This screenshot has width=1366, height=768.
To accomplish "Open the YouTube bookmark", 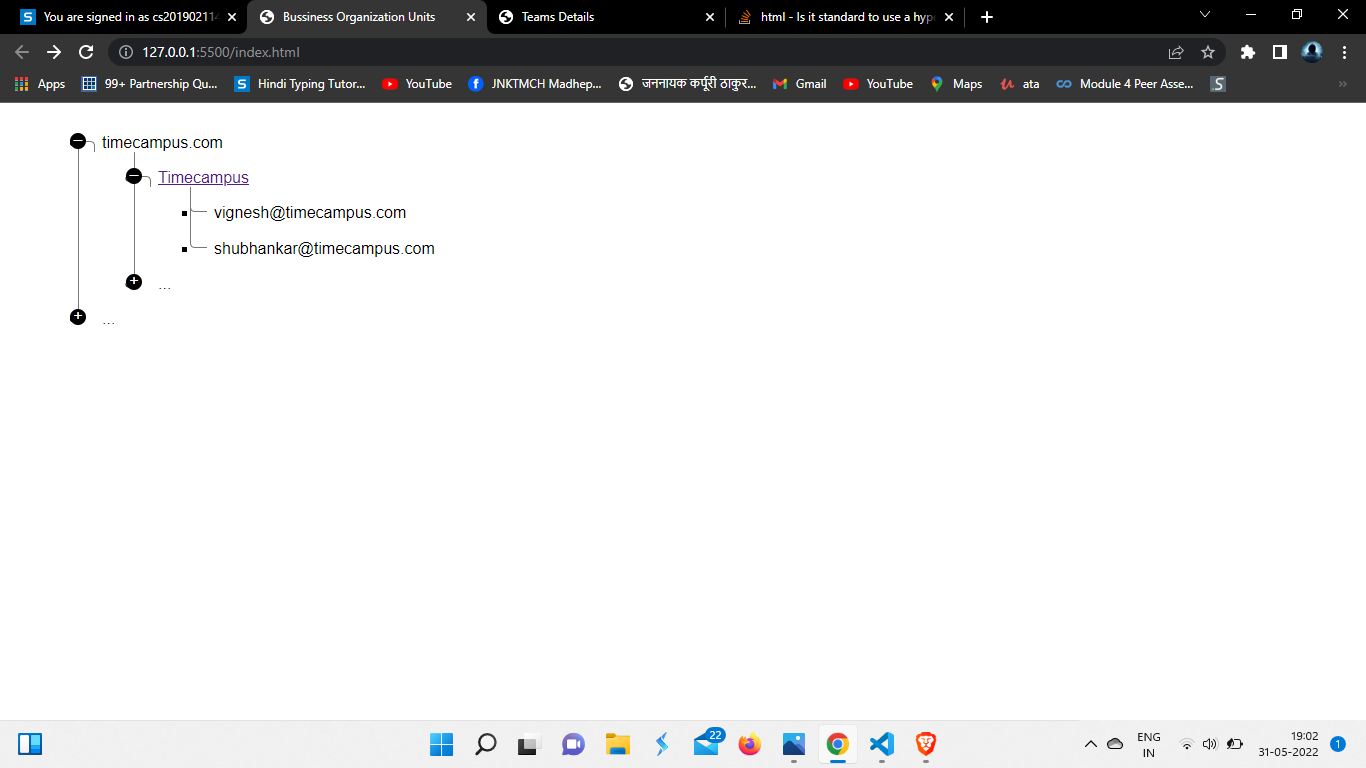I will [x=416, y=84].
